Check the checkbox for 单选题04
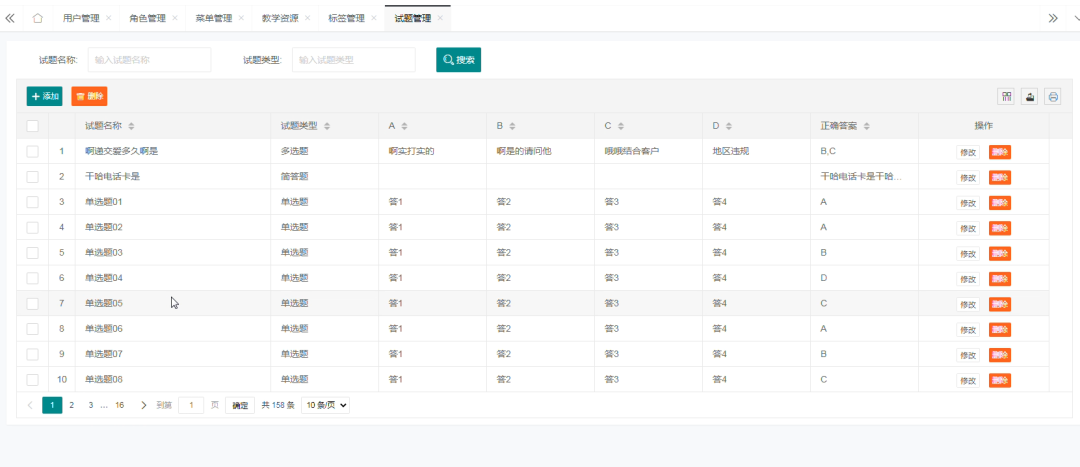1080x467 pixels. 32,278
